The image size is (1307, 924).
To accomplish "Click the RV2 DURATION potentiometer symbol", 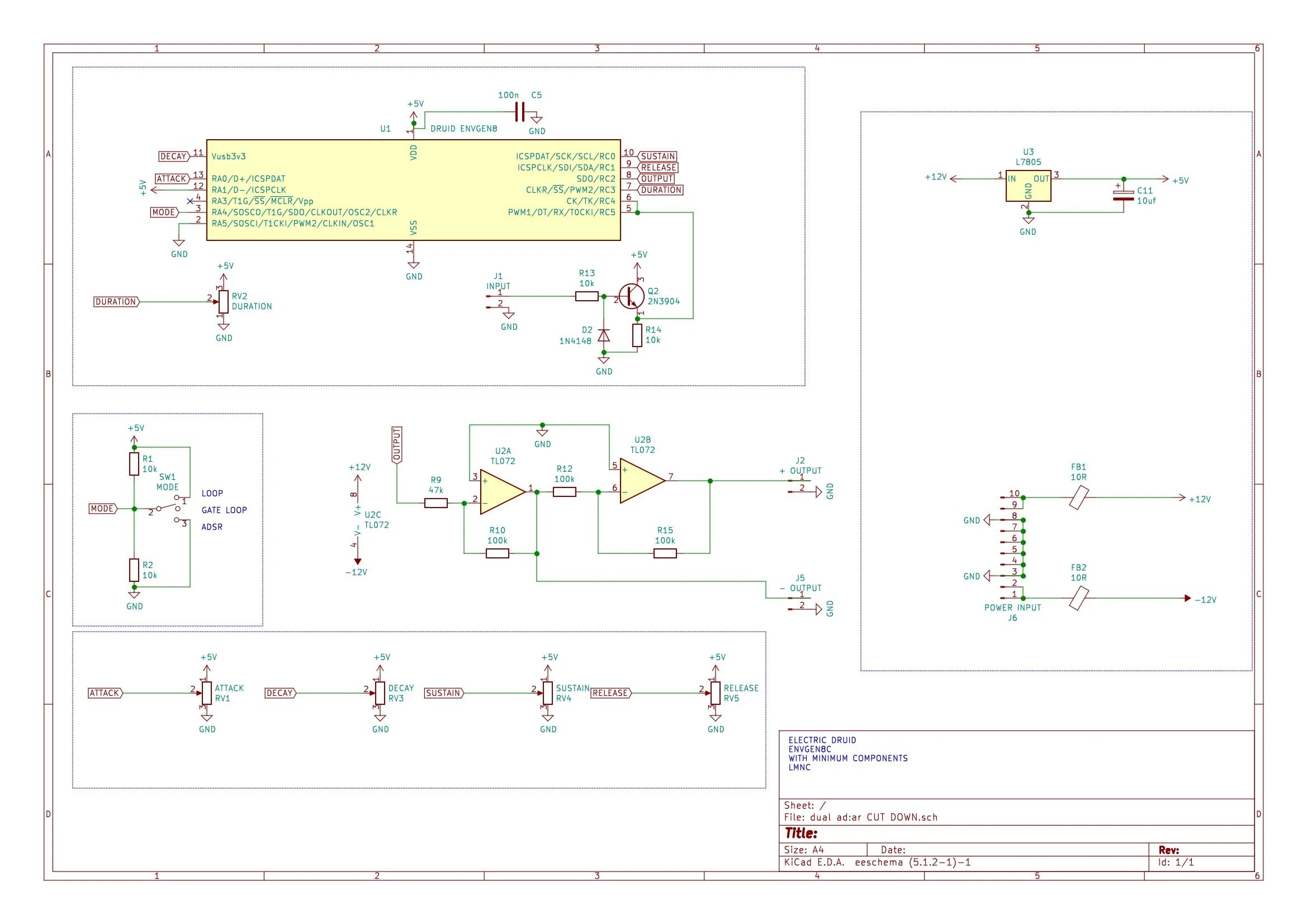I will (223, 302).
